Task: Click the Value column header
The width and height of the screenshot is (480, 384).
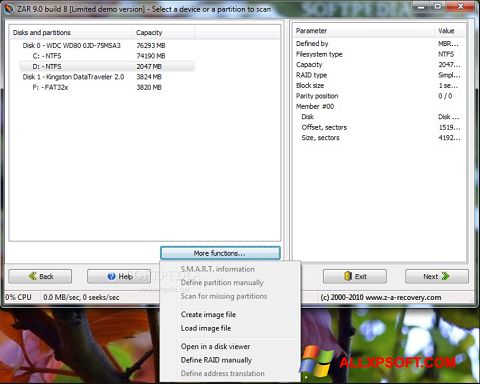Action: (x=449, y=31)
